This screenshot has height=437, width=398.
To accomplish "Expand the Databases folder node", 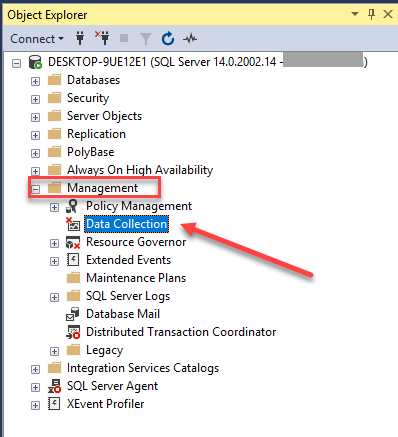I will coord(35,81).
